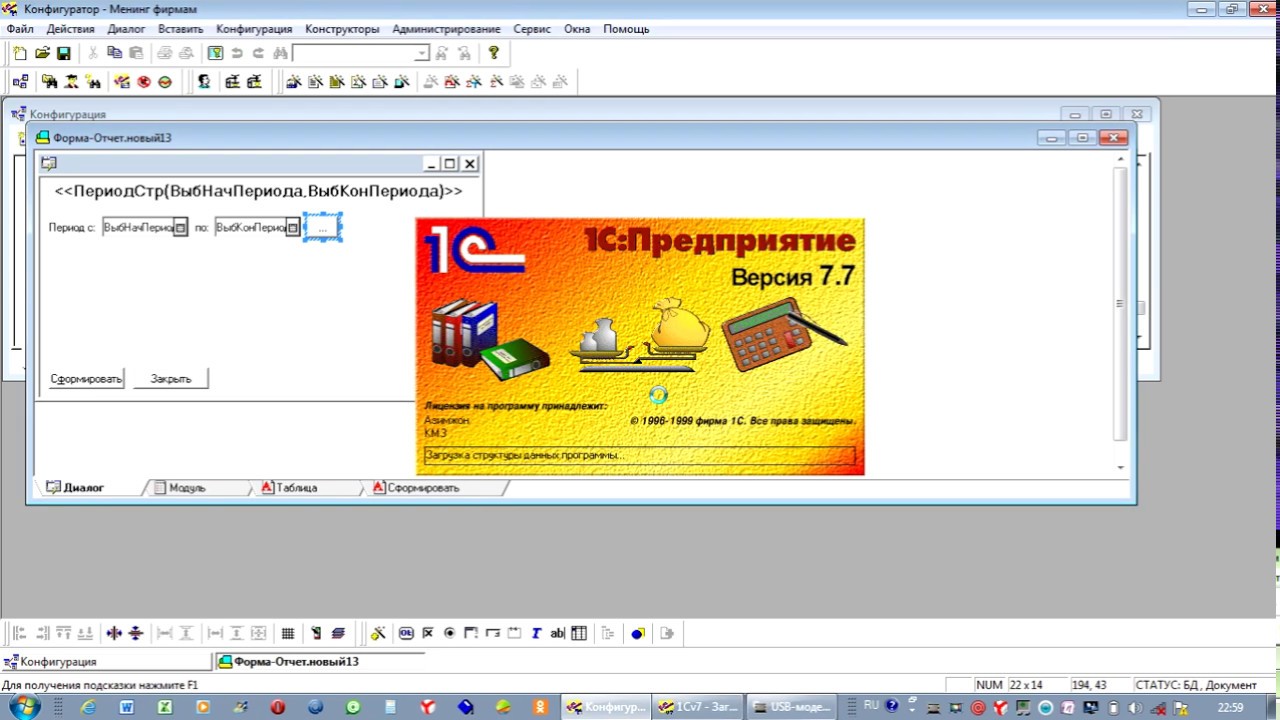Insert a text label (T icon)

click(x=536, y=633)
